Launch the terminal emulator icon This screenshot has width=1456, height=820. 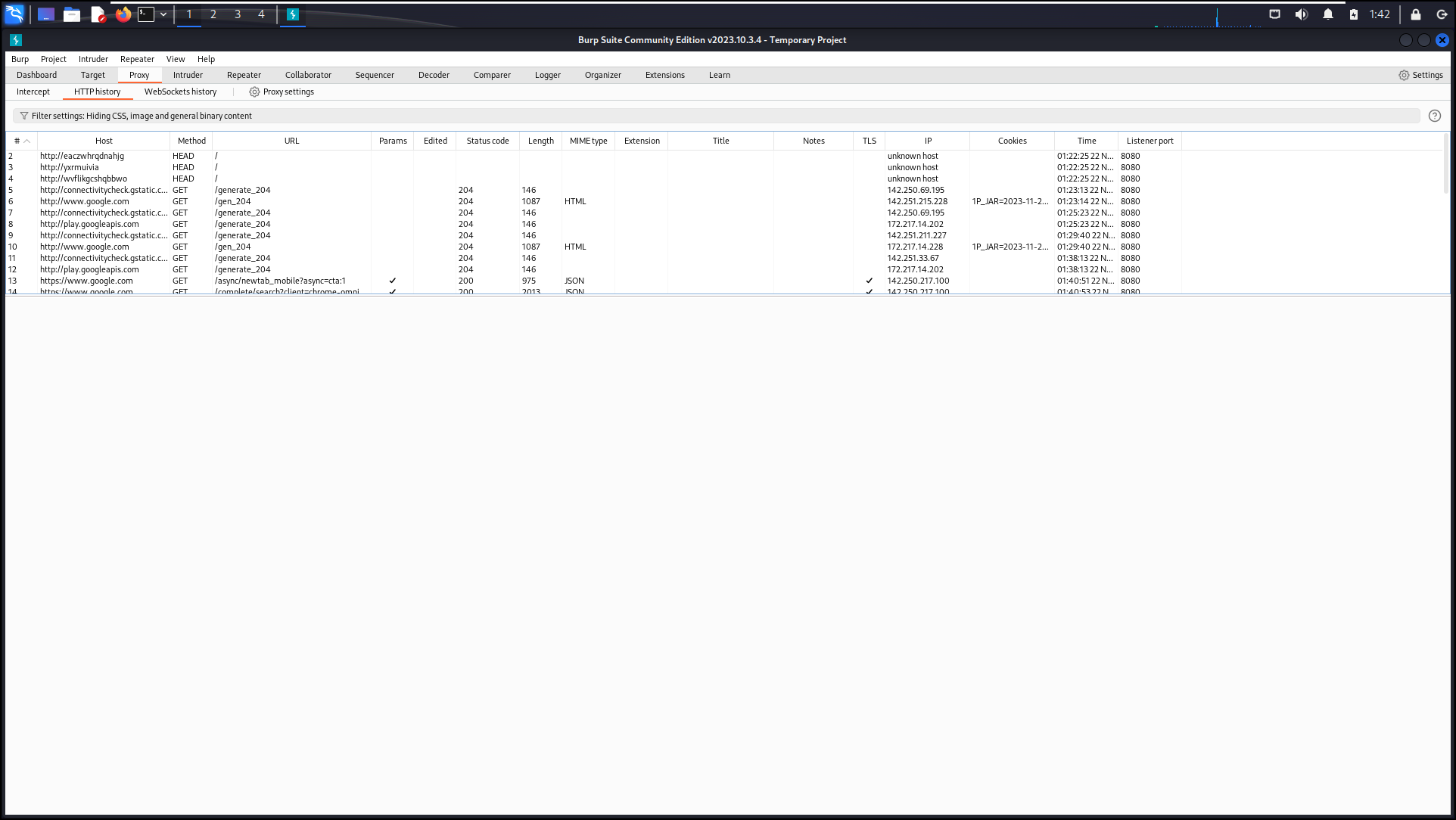(x=146, y=14)
